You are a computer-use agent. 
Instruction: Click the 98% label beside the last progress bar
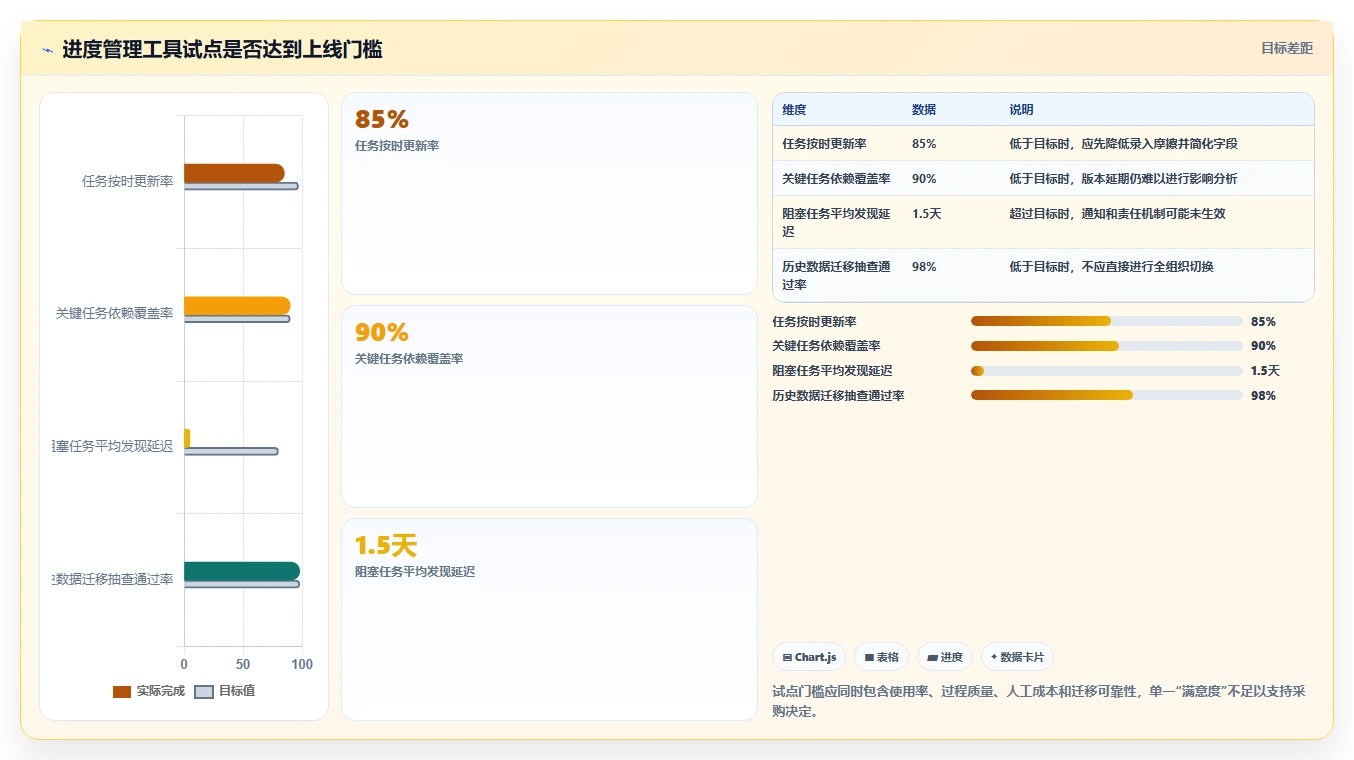coord(1263,396)
